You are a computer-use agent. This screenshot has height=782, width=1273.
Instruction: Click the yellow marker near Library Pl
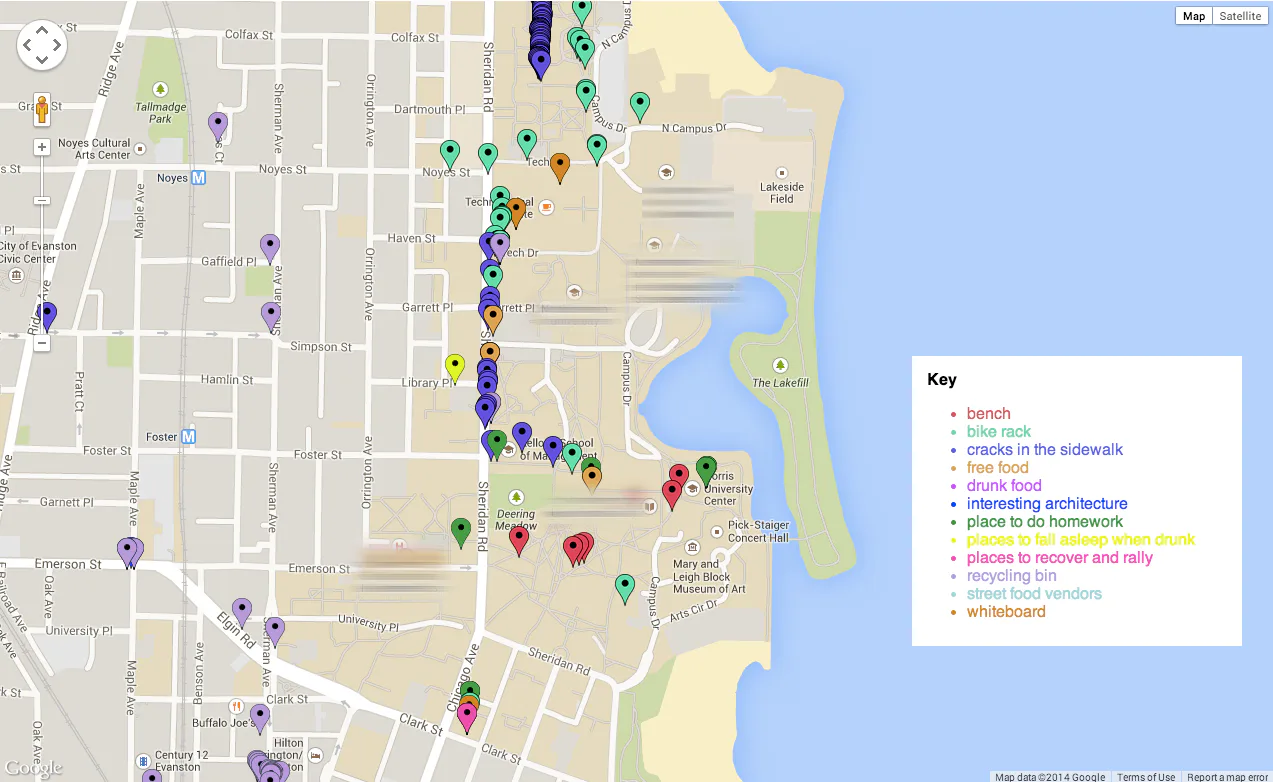point(455,367)
